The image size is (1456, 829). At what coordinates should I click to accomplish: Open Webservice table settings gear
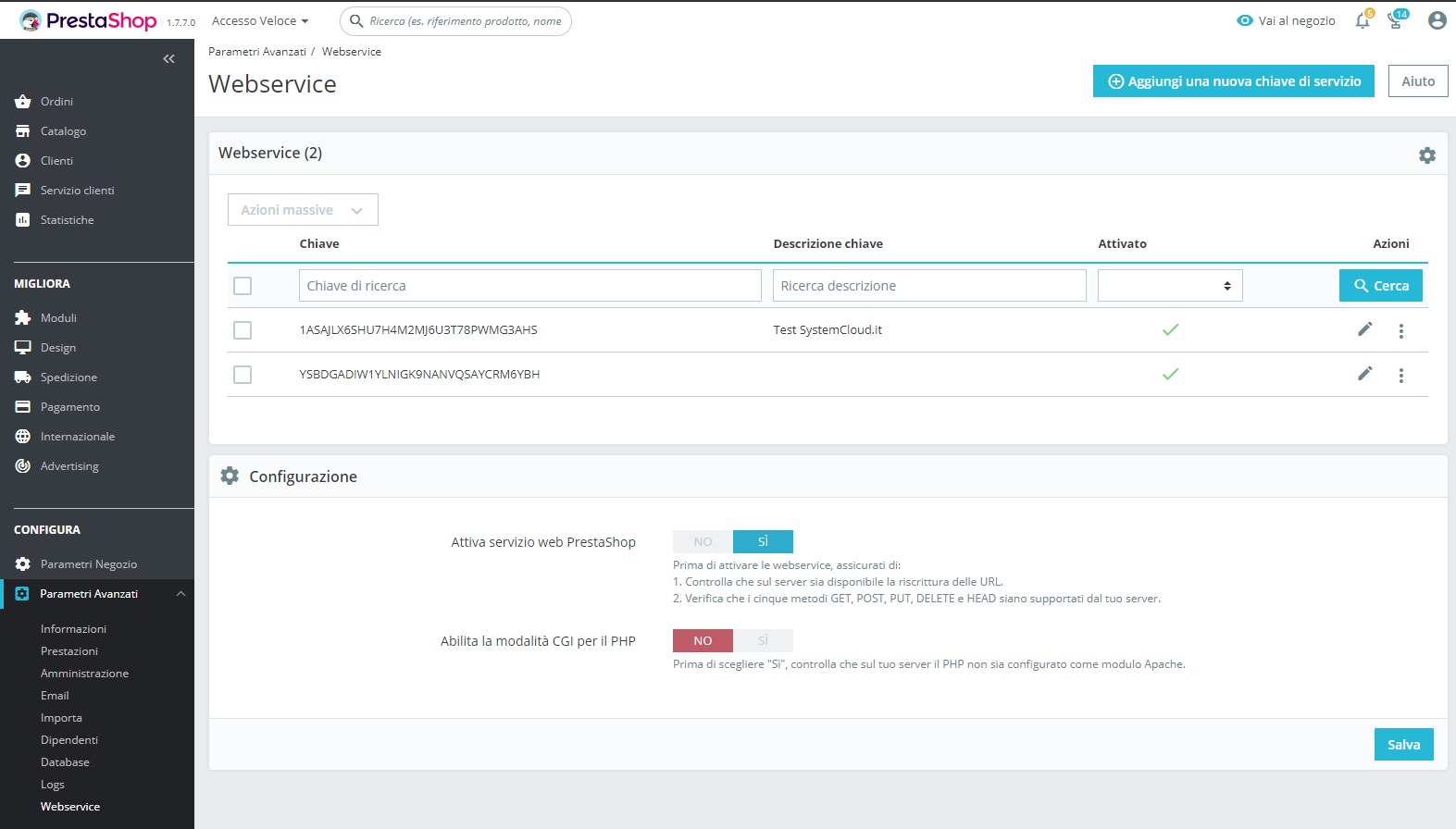1427,155
